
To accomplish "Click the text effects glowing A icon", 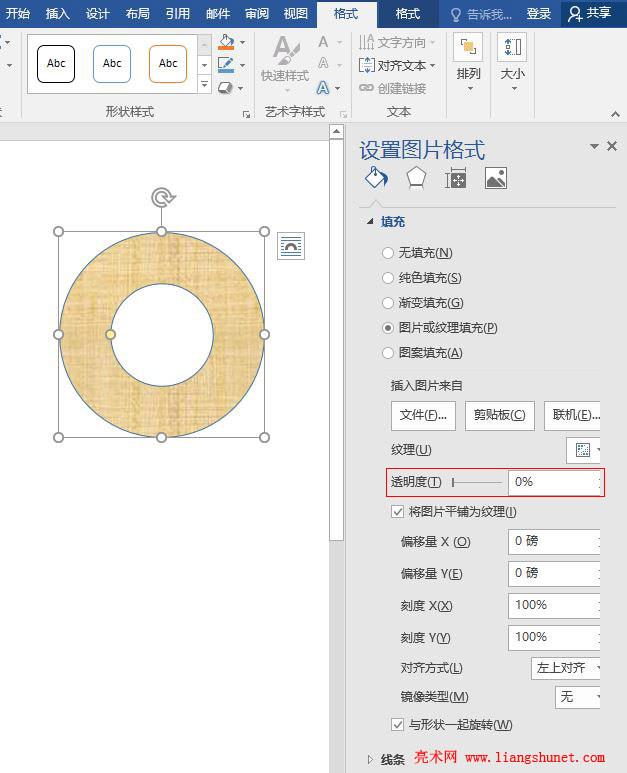I will pos(323,88).
